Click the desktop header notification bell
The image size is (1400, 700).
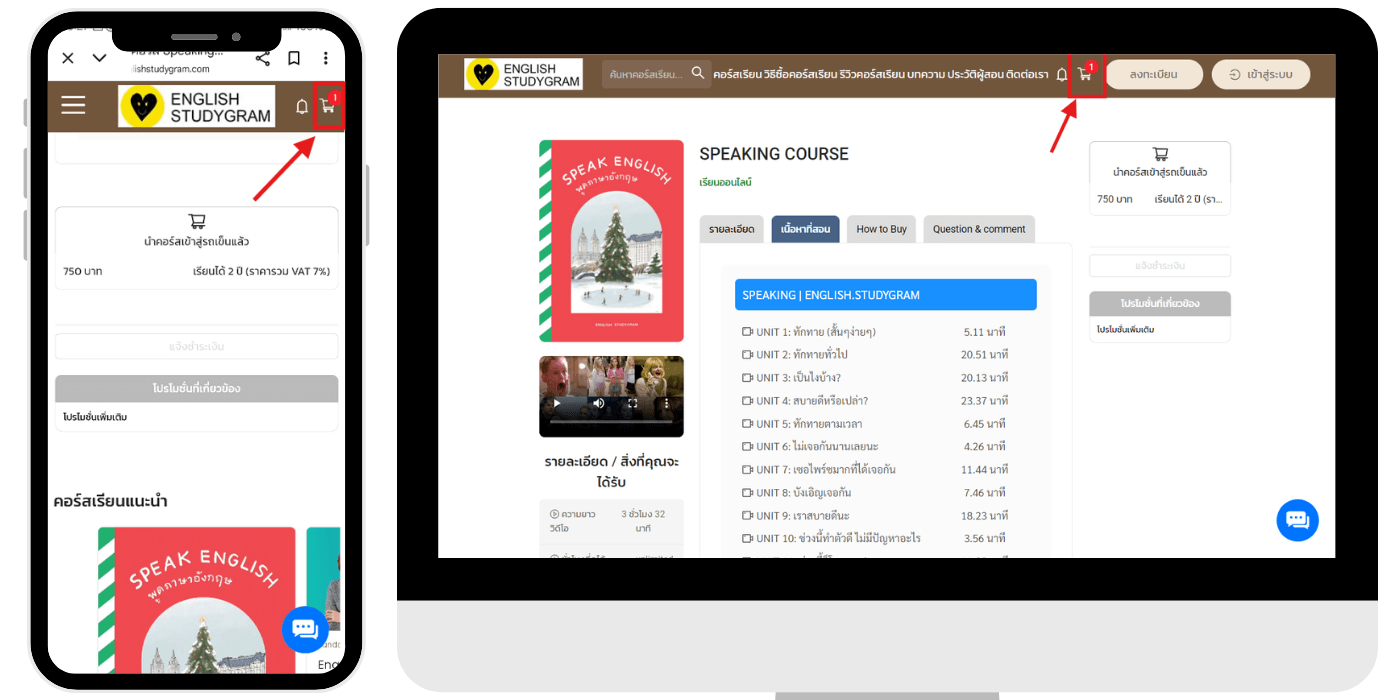pyautogui.click(x=1062, y=75)
